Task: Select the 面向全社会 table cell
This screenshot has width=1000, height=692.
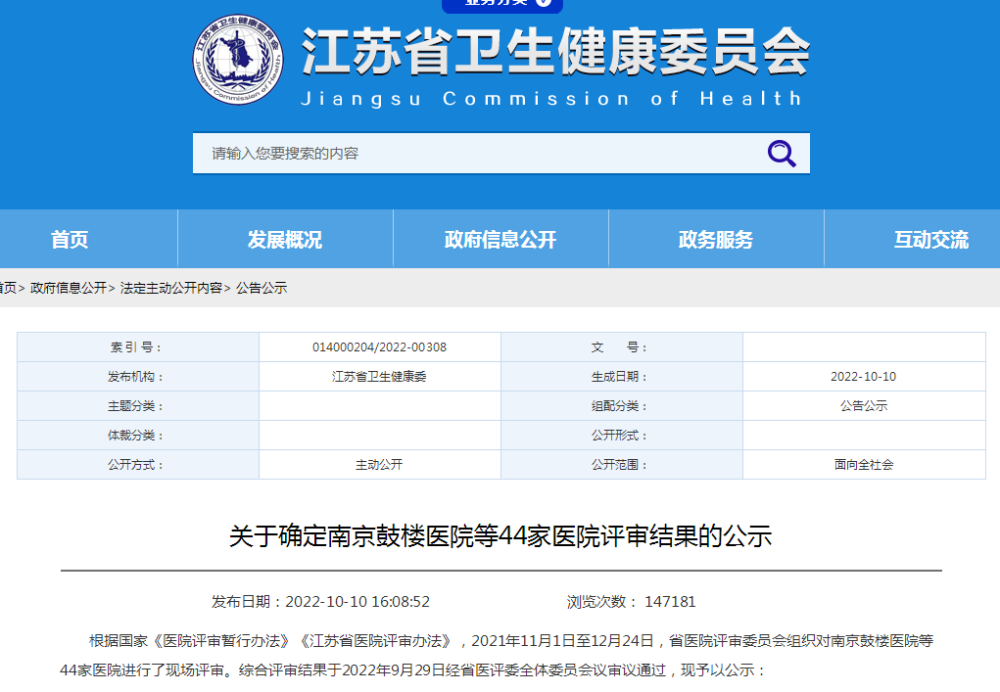Action: pos(864,465)
